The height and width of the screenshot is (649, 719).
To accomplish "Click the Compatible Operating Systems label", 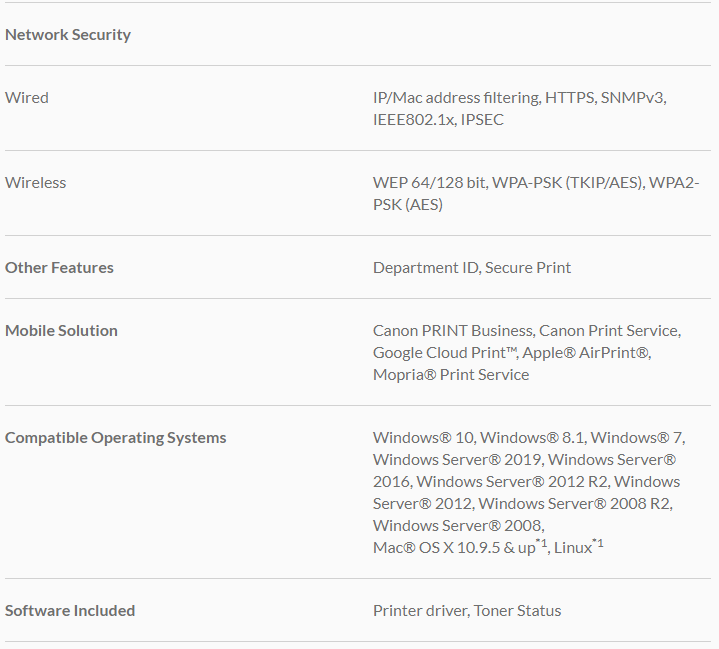I will [115, 438].
